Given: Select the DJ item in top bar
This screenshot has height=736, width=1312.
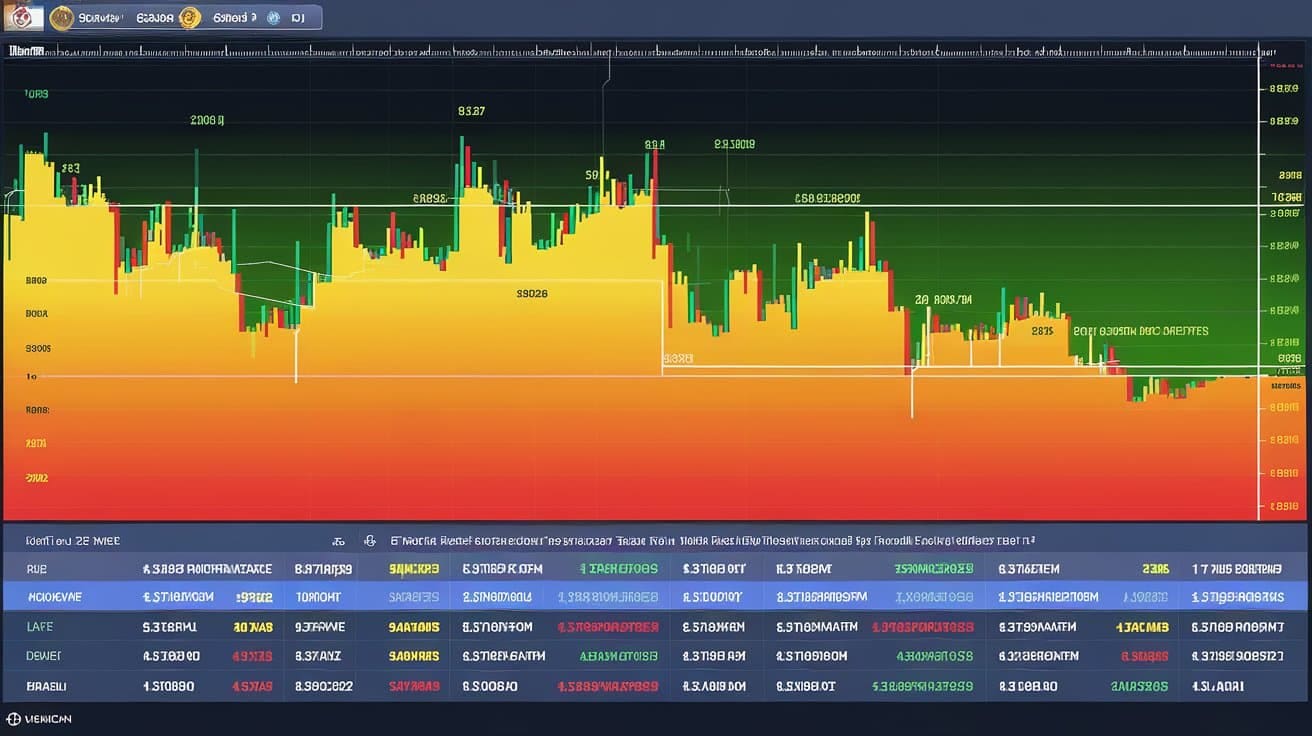Looking at the screenshot, I should pyautogui.click(x=299, y=18).
